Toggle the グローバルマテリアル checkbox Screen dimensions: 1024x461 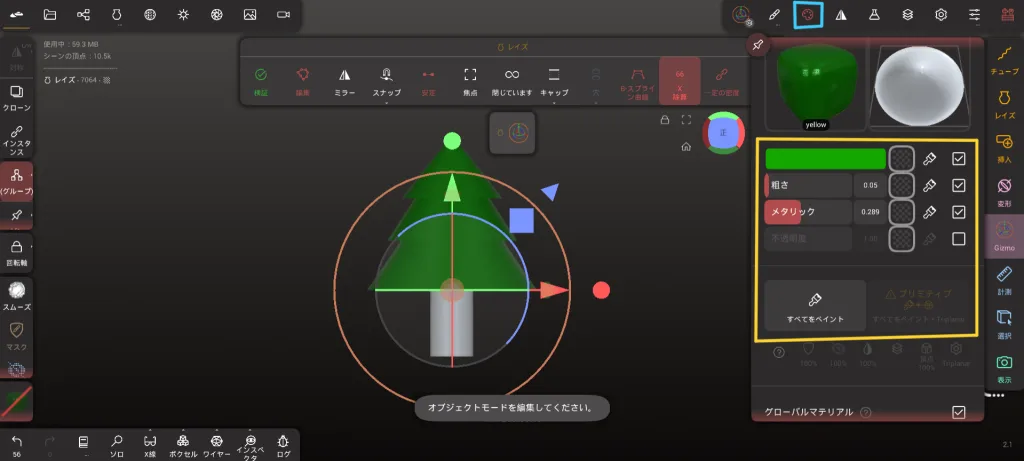click(959, 412)
